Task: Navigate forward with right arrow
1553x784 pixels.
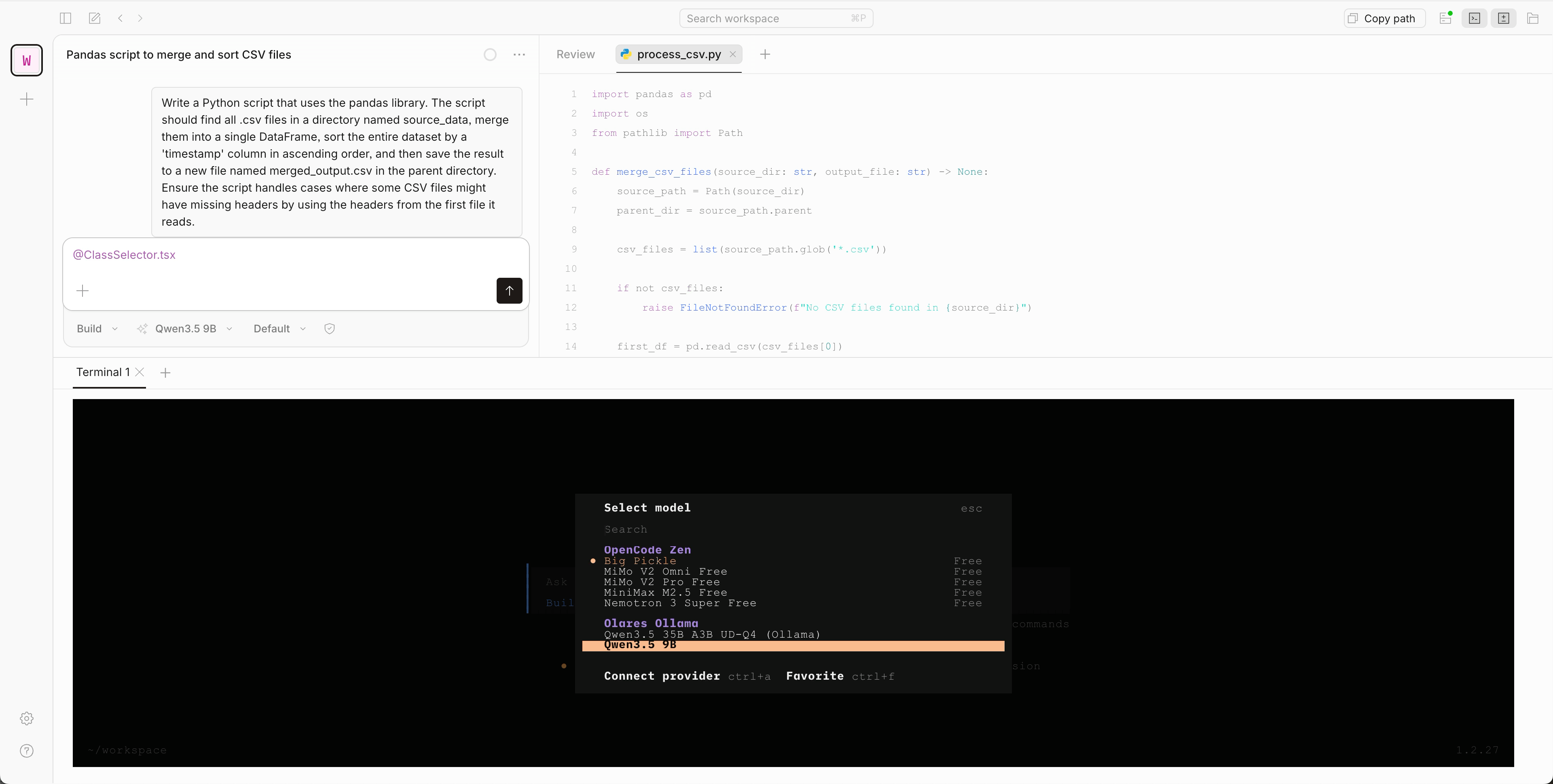Action: (140, 18)
